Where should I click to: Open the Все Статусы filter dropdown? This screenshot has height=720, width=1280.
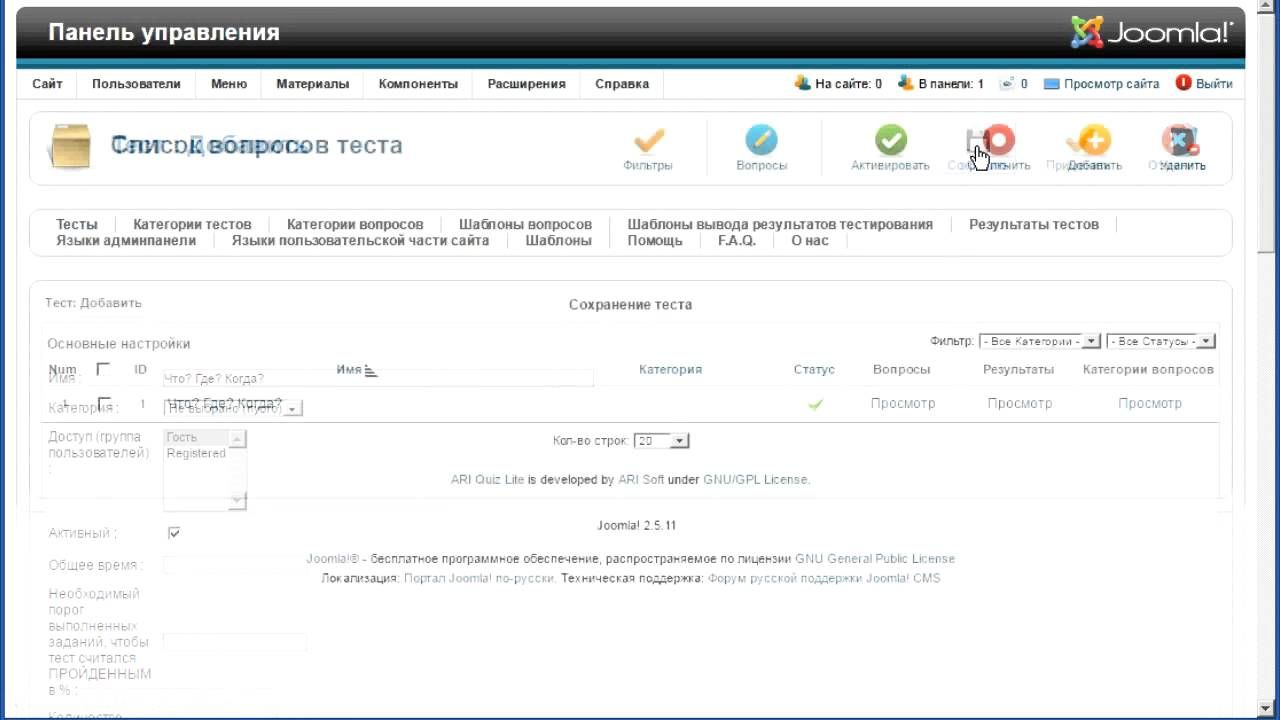click(1160, 341)
